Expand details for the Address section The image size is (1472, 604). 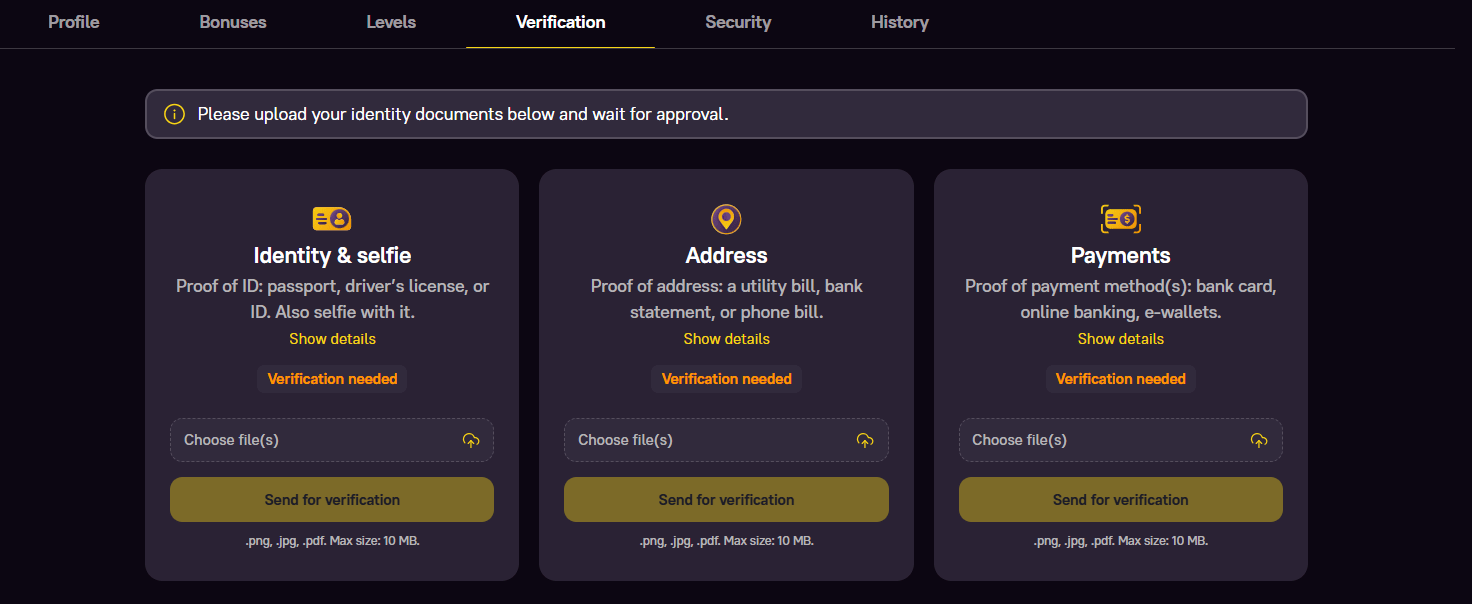[726, 338]
